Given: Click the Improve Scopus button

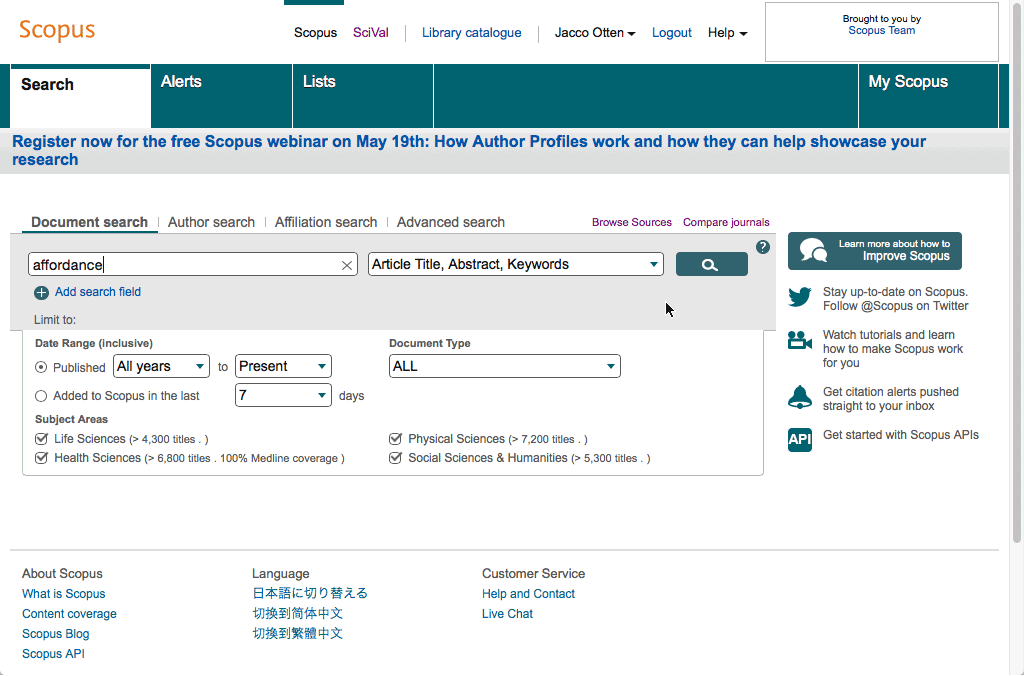Looking at the screenshot, I should point(875,251).
